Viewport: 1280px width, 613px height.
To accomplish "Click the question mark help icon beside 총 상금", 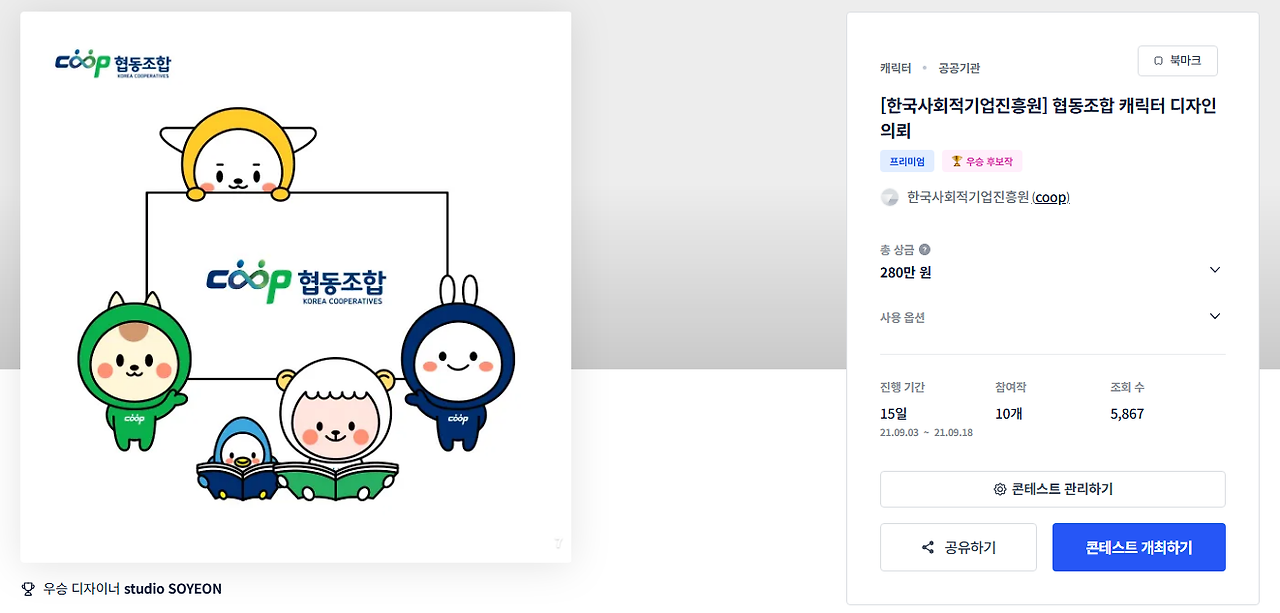I will (x=924, y=250).
